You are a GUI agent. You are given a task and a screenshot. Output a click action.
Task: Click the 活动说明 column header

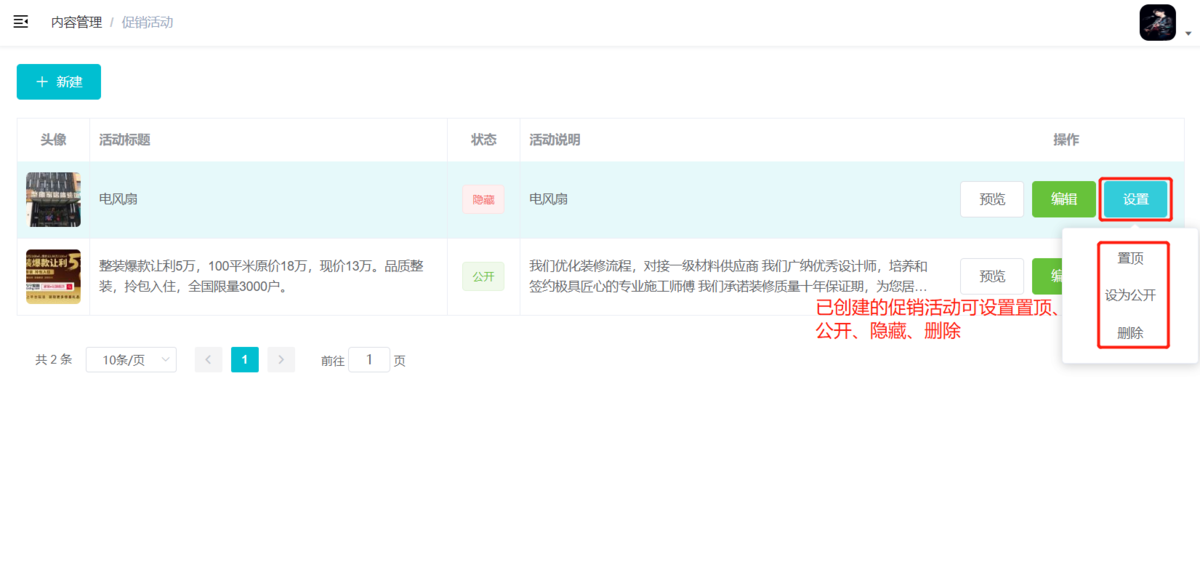pyautogui.click(x=555, y=140)
